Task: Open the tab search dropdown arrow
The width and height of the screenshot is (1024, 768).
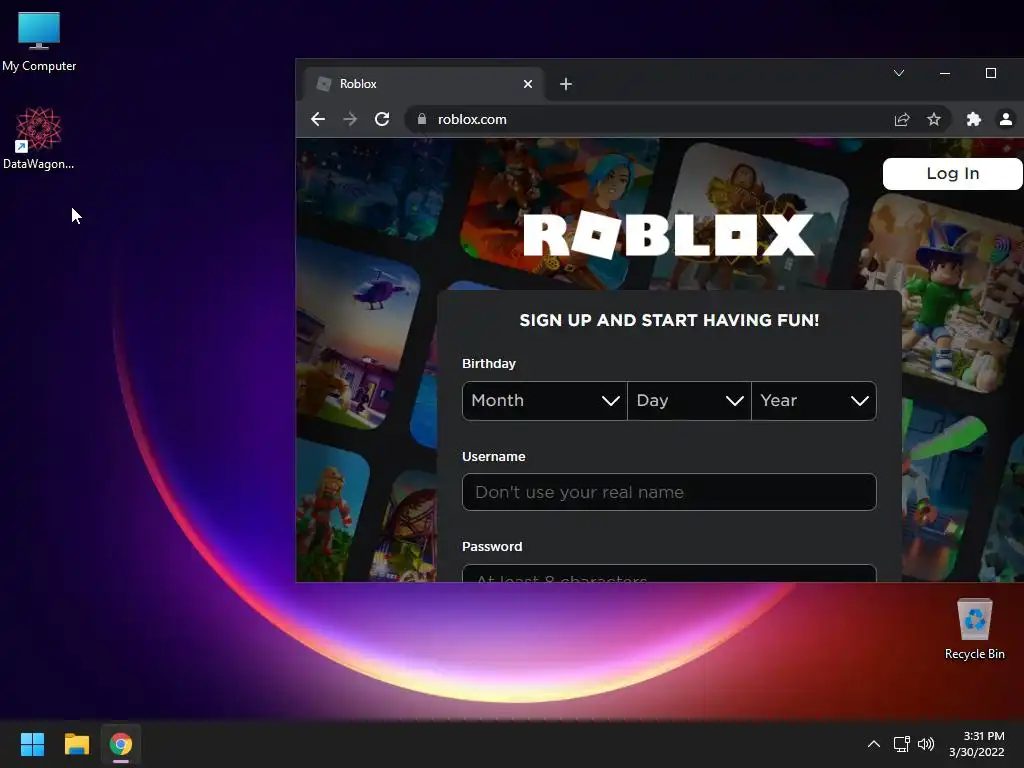Action: point(899,72)
